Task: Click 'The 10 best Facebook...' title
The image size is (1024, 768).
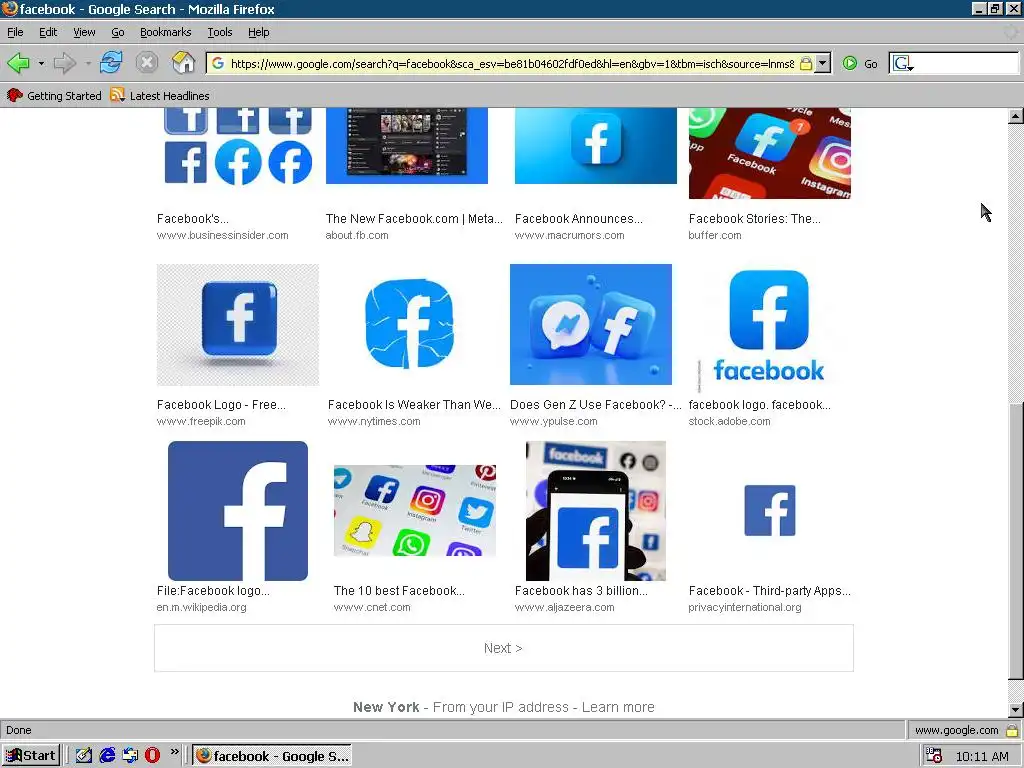Action: (399, 591)
